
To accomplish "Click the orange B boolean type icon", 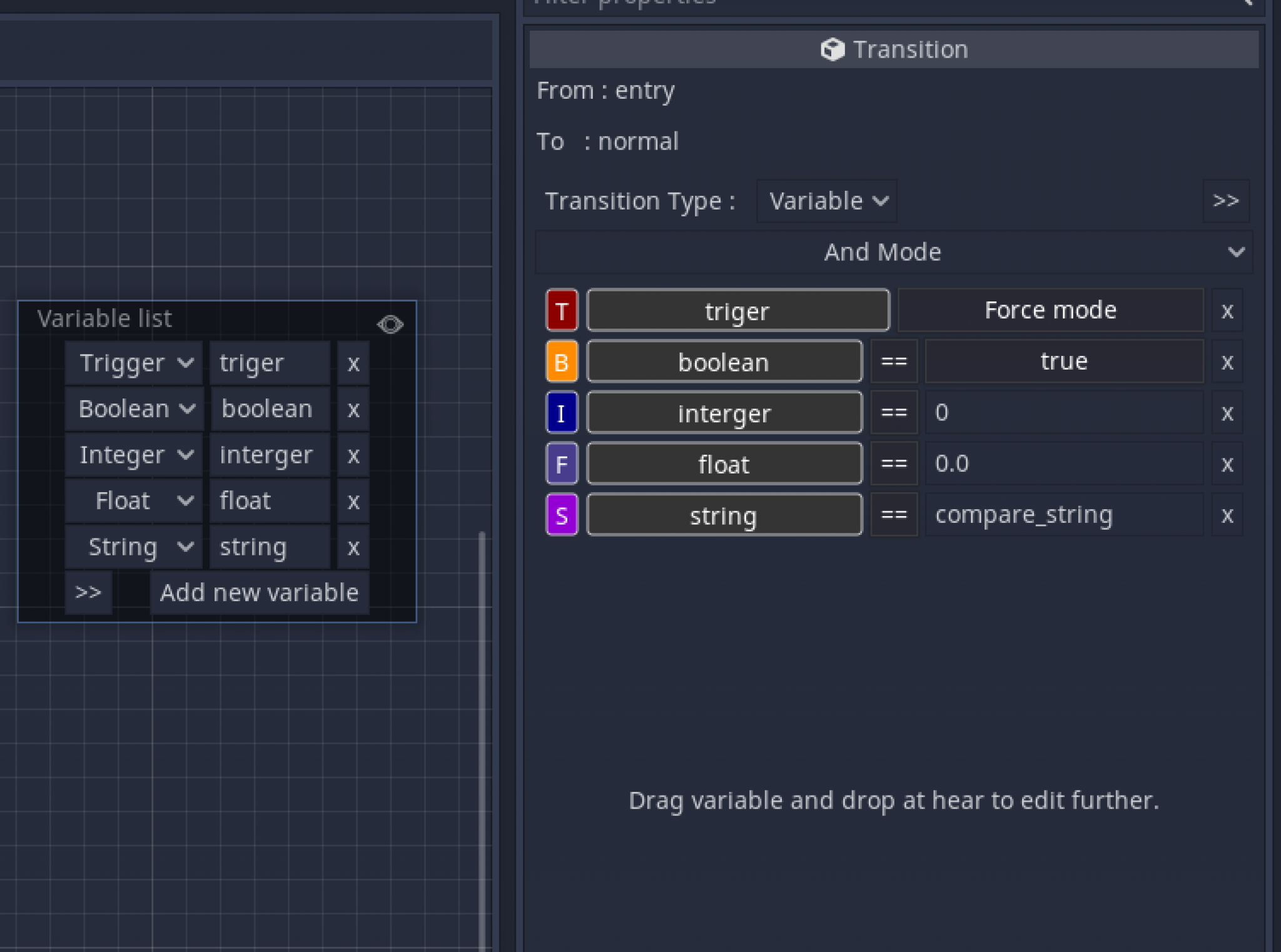I will tap(561, 362).
